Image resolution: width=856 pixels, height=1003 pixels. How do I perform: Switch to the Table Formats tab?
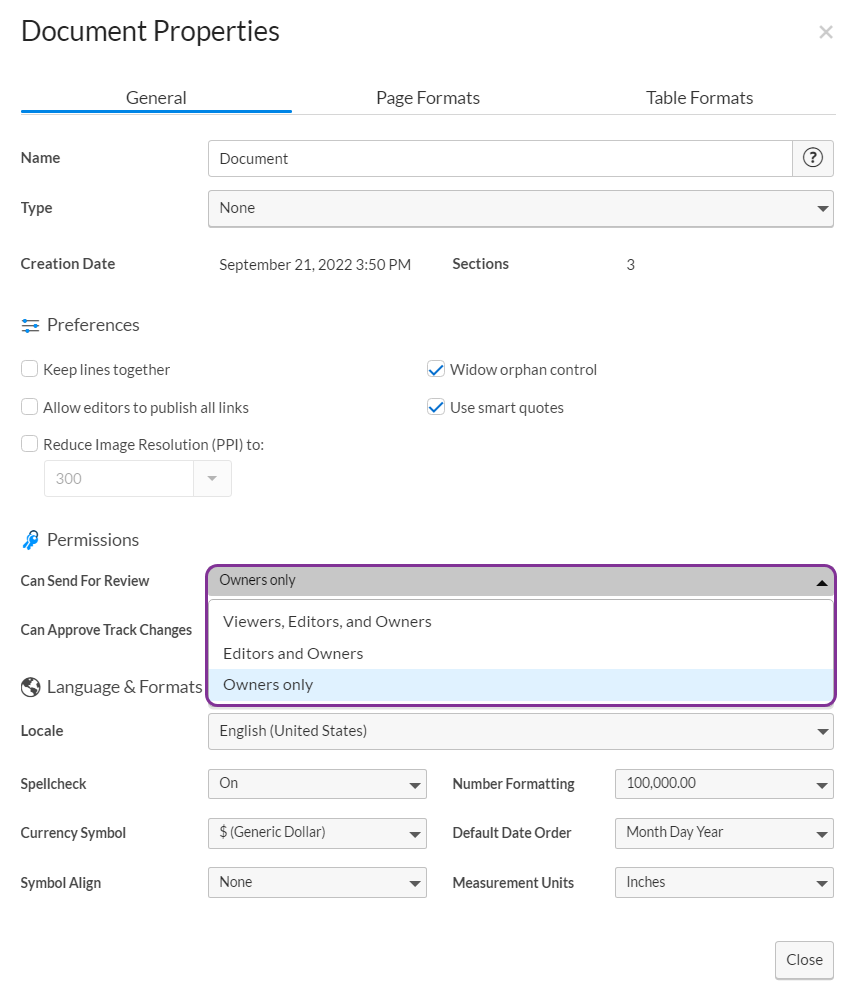pyautogui.click(x=699, y=97)
